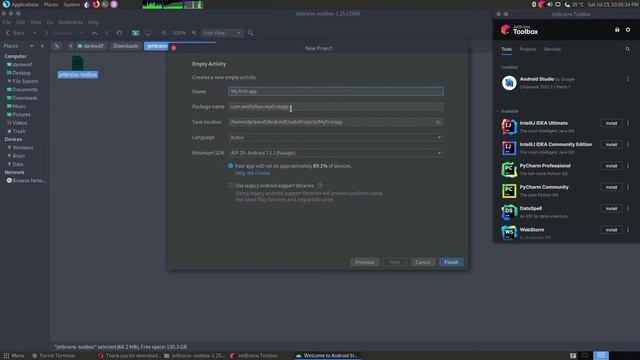The height and width of the screenshot is (360, 640).
Task: Open options menu for Android Studio
Action: (628, 79)
